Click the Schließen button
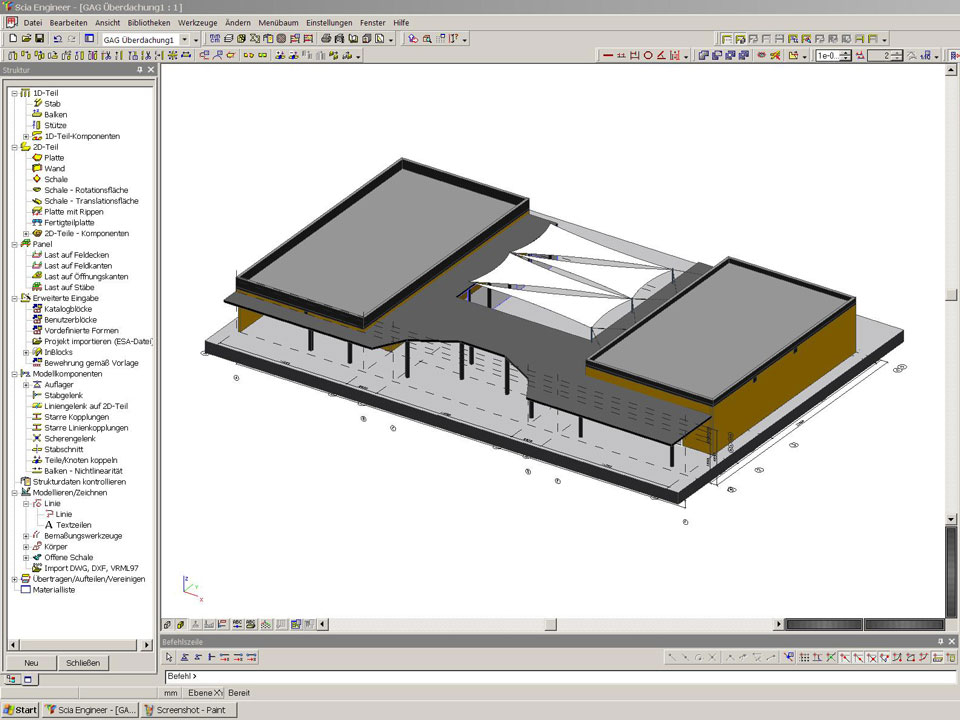The width and height of the screenshot is (960, 720). 82,663
